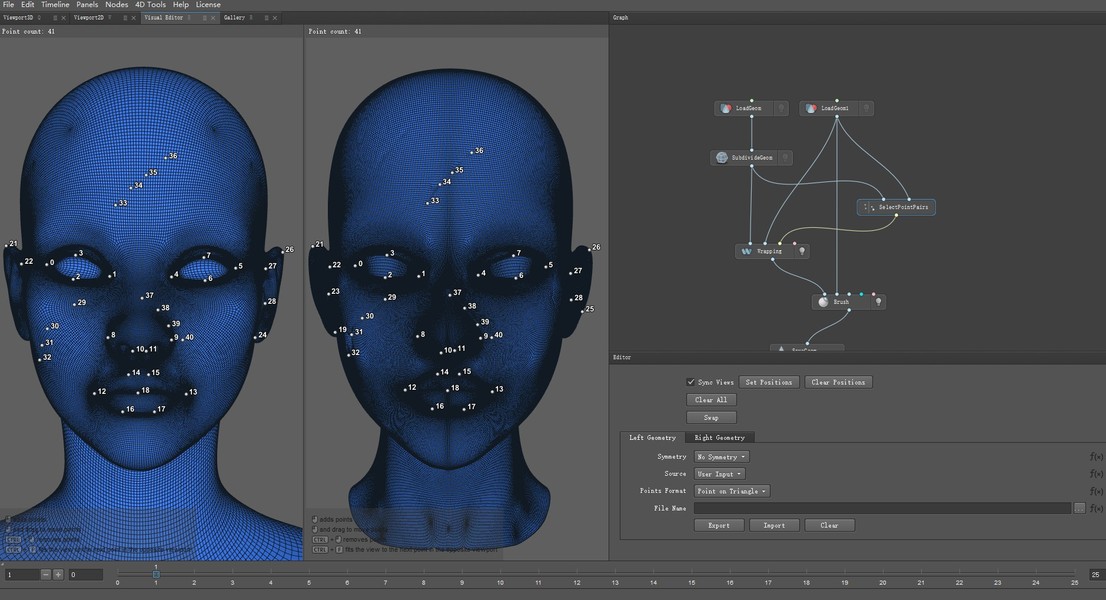Select the Right Geometry tab
The image size is (1106, 600).
pos(719,438)
